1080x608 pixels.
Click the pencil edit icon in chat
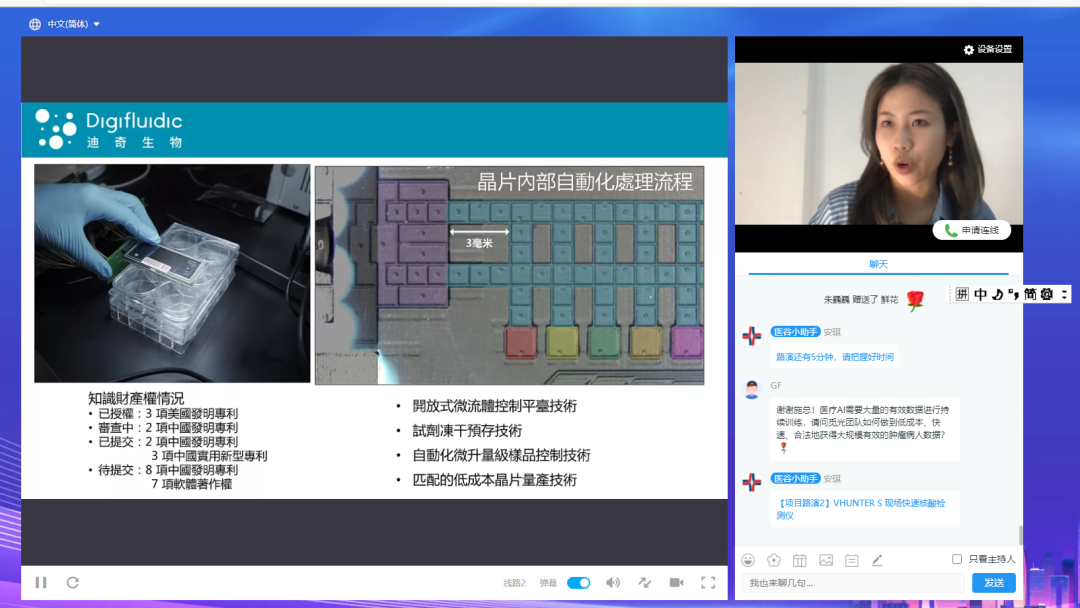pyautogui.click(x=877, y=560)
